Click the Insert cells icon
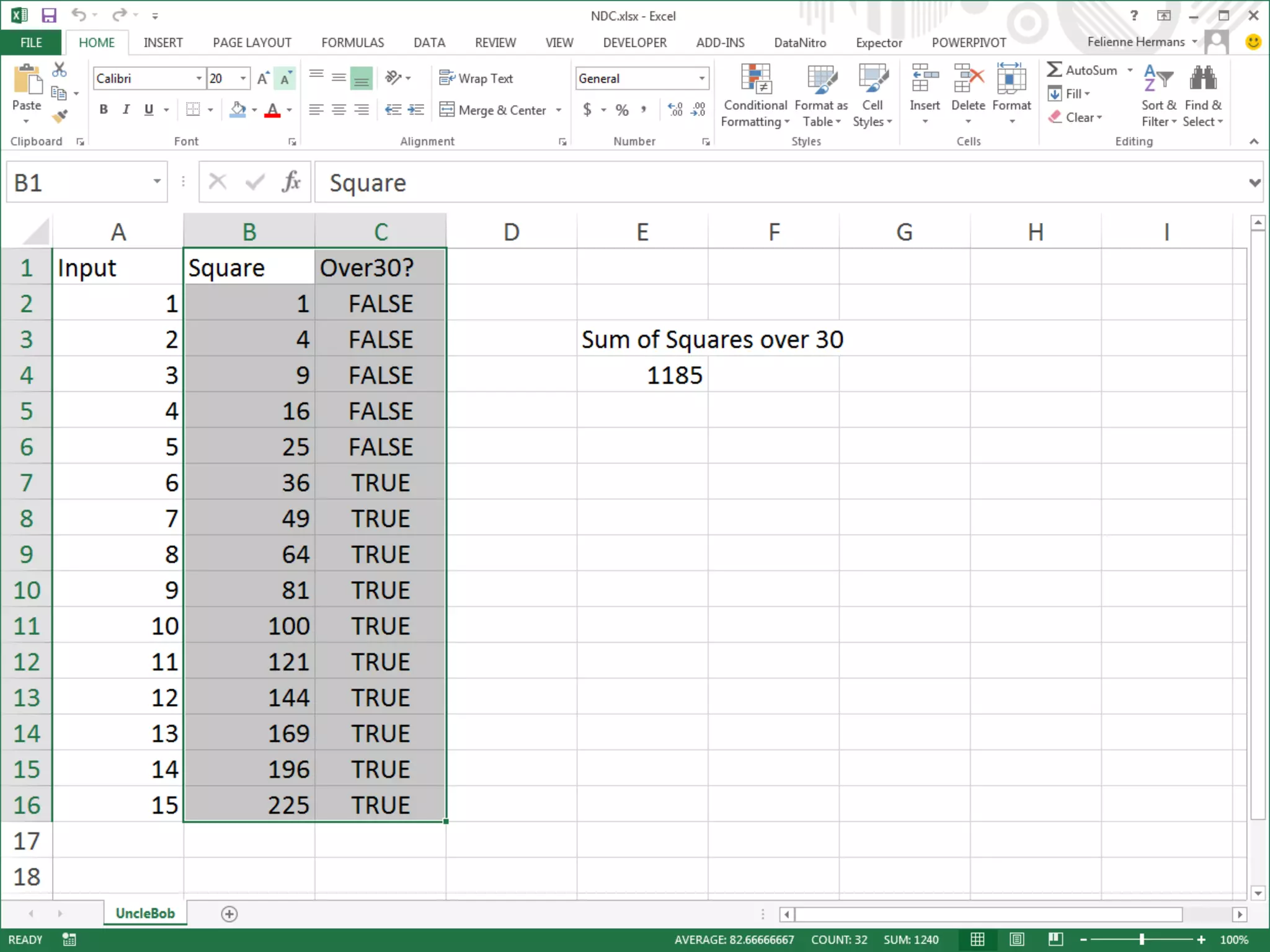Screen dimensions: 1270x952 click(925, 79)
